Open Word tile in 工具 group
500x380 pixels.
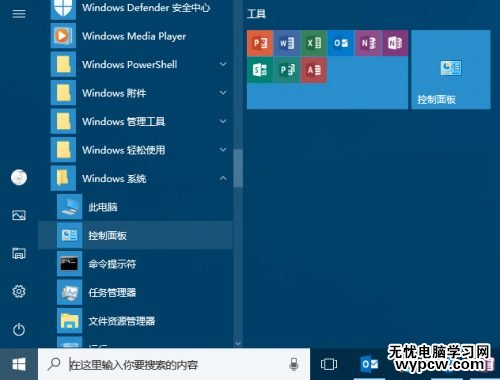(287, 43)
